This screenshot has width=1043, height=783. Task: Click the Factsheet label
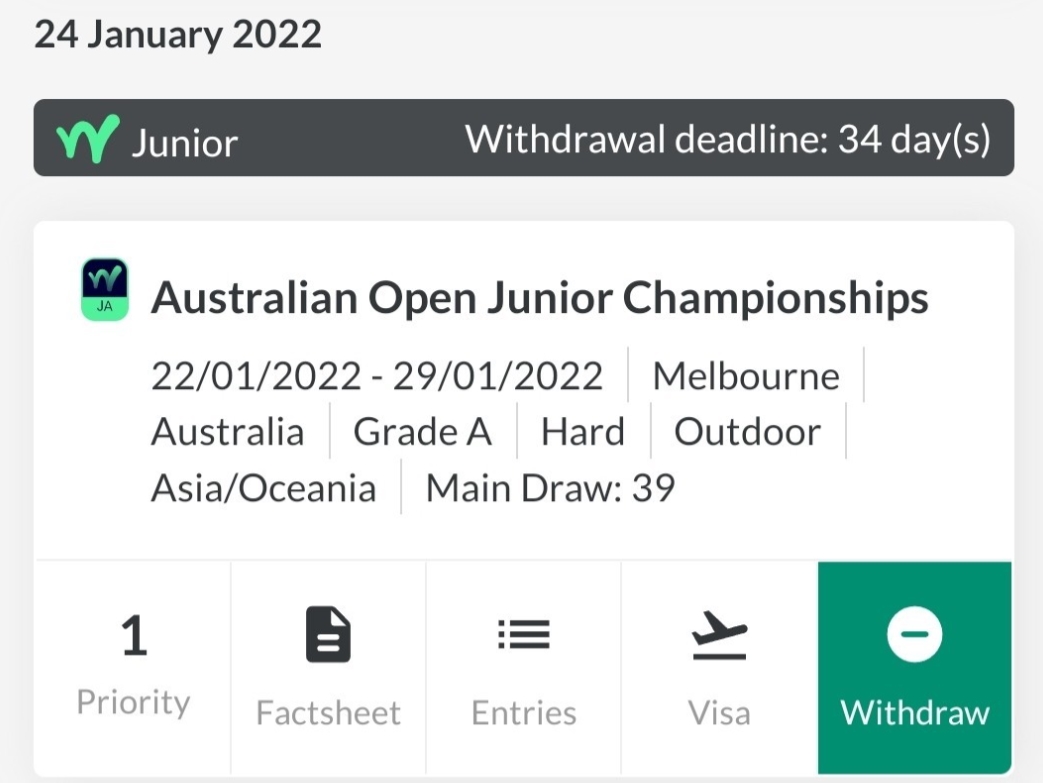[329, 712]
